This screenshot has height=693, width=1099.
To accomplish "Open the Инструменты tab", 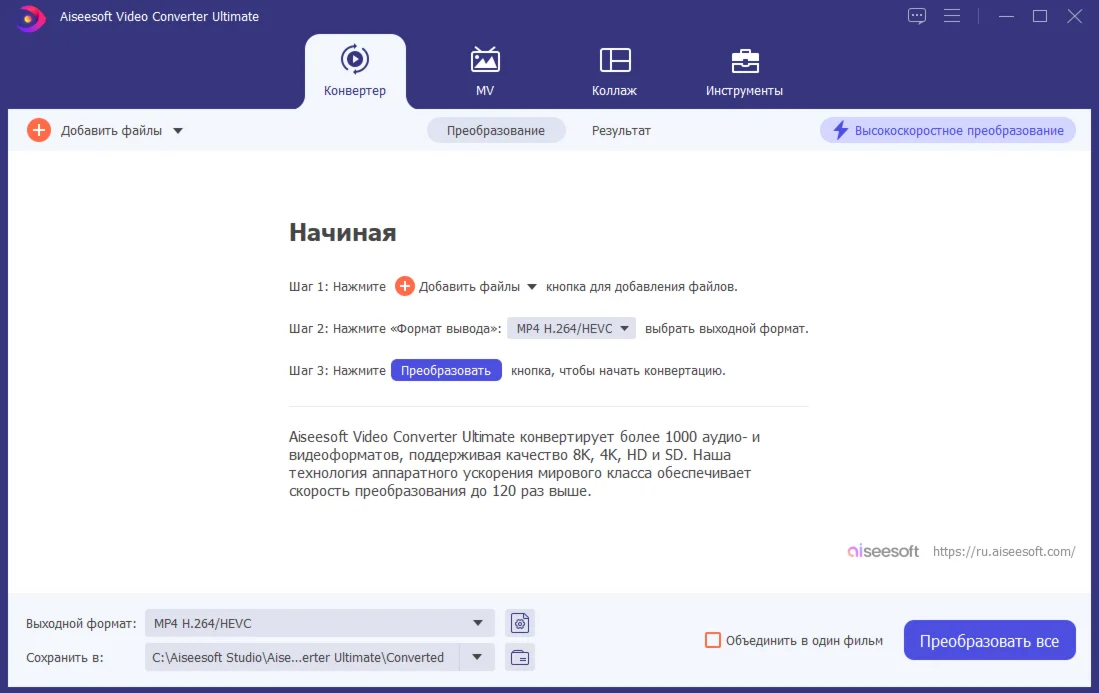I will (x=744, y=72).
